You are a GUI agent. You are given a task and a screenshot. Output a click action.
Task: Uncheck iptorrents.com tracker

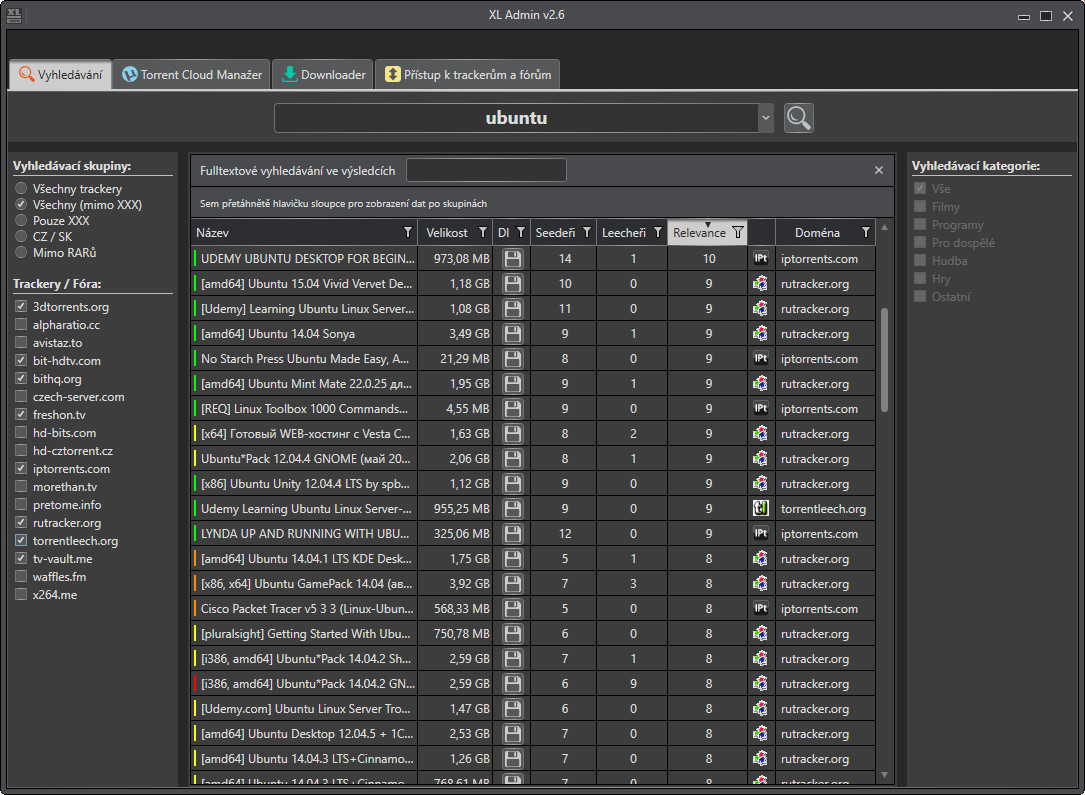[x=21, y=468]
